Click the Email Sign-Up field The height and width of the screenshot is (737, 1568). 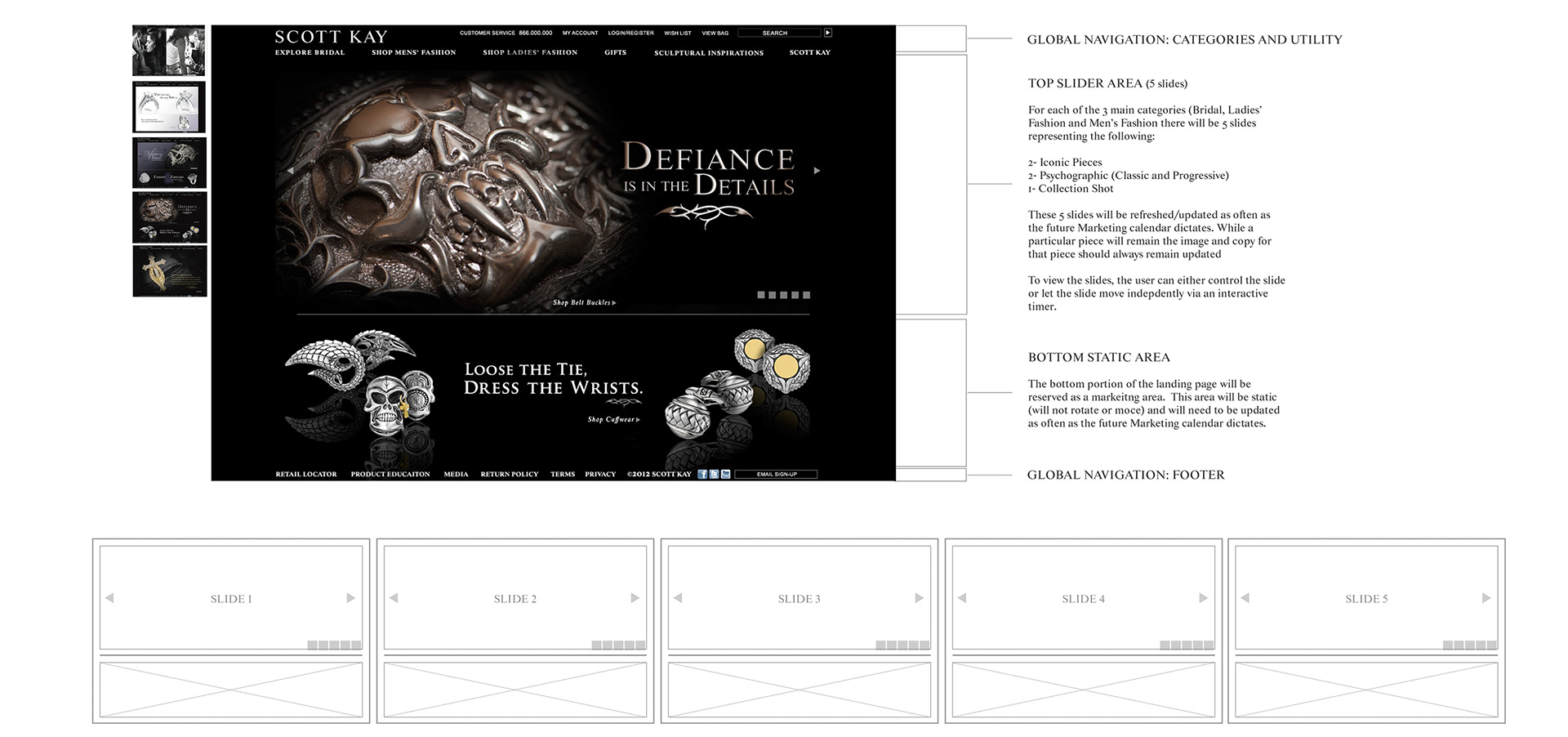776,474
